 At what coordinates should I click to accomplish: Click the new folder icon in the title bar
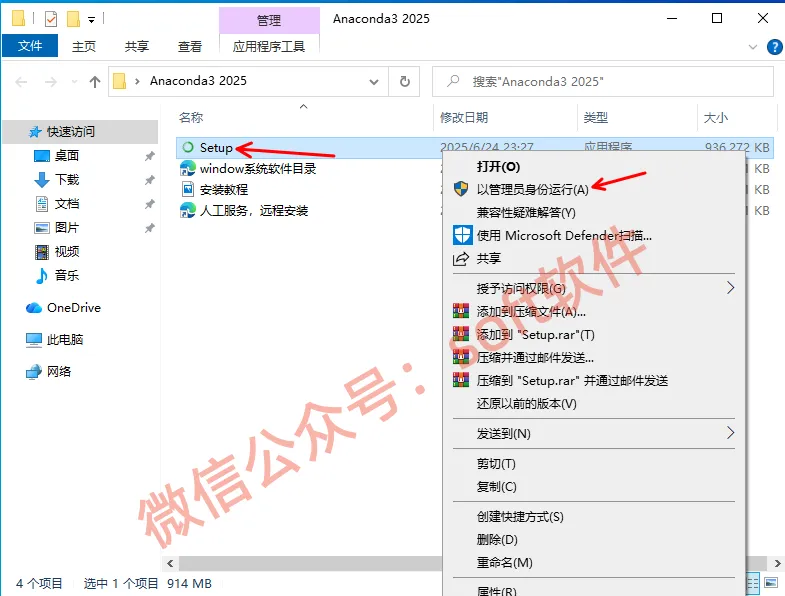(73, 19)
